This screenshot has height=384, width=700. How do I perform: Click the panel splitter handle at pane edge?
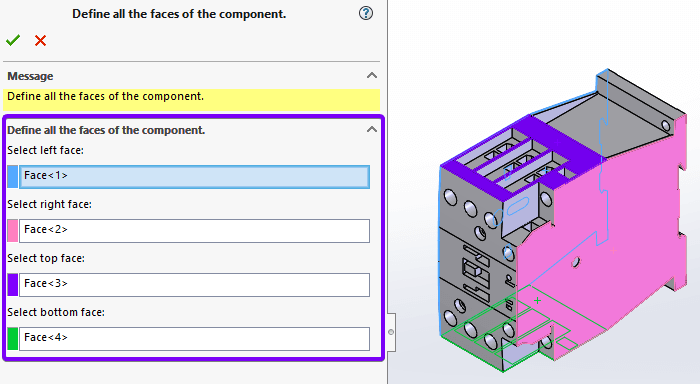click(391, 332)
